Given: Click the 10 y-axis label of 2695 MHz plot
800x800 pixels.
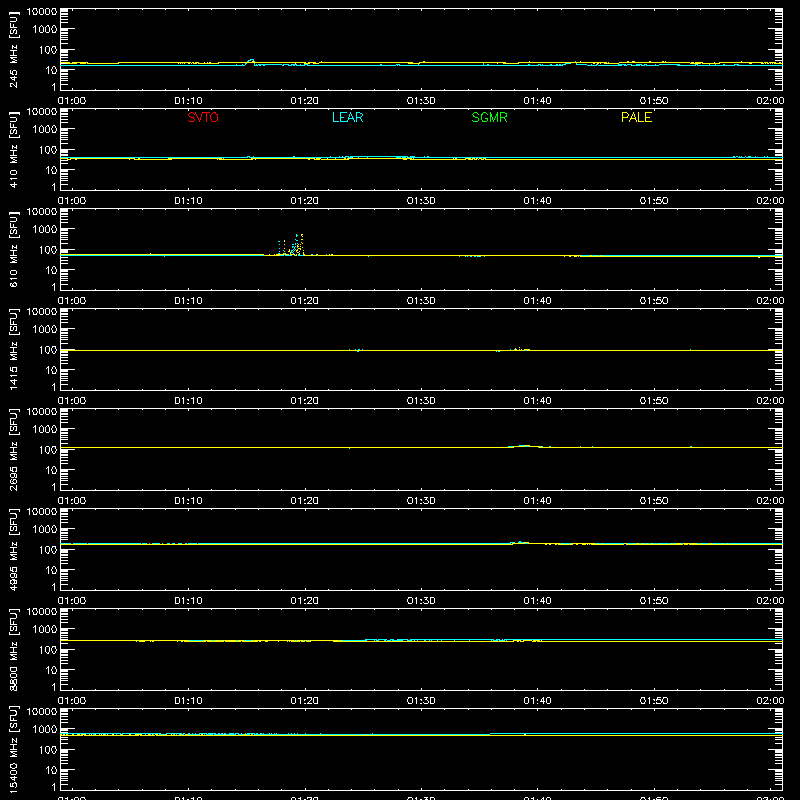Looking at the screenshot, I should click(52, 470).
